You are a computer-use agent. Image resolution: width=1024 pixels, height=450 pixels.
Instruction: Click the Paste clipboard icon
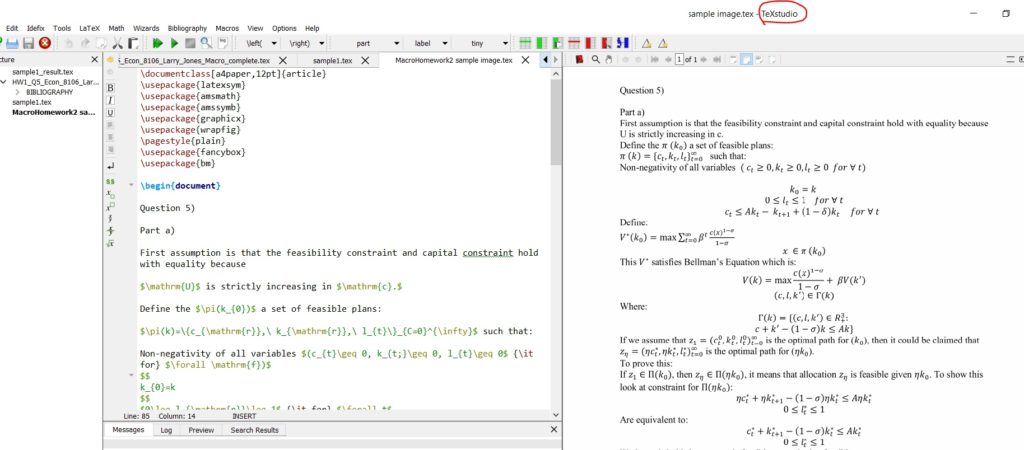[133, 43]
